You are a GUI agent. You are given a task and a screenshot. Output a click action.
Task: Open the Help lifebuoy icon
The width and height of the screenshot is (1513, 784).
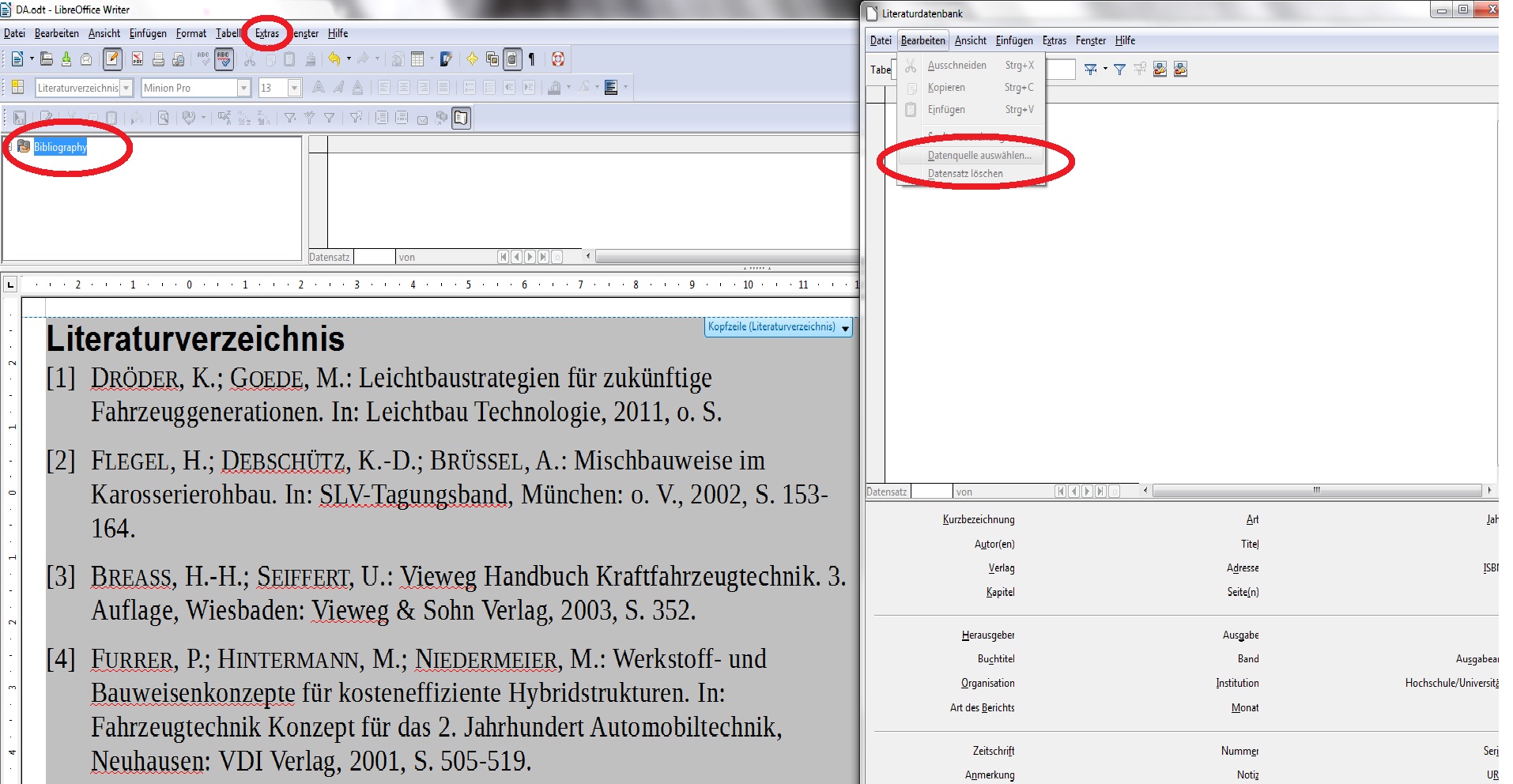(x=558, y=59)
